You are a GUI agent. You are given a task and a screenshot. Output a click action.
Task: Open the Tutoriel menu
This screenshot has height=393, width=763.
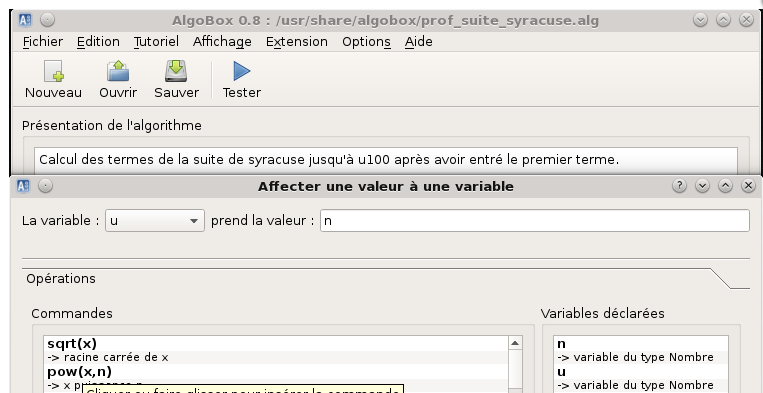pyautogui.click(x=156, y=42)
